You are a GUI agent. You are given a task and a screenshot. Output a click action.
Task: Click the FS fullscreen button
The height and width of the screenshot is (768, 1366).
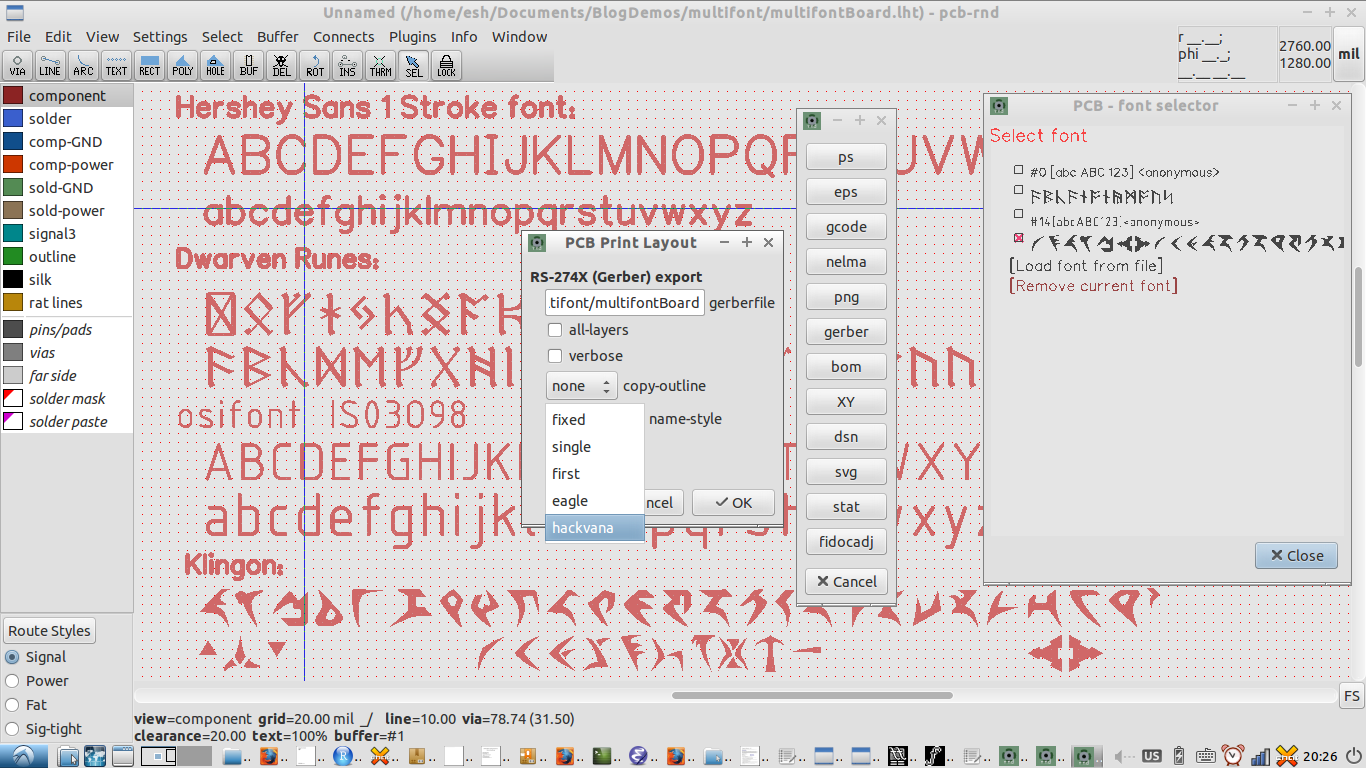click(x=1351, y=697)
